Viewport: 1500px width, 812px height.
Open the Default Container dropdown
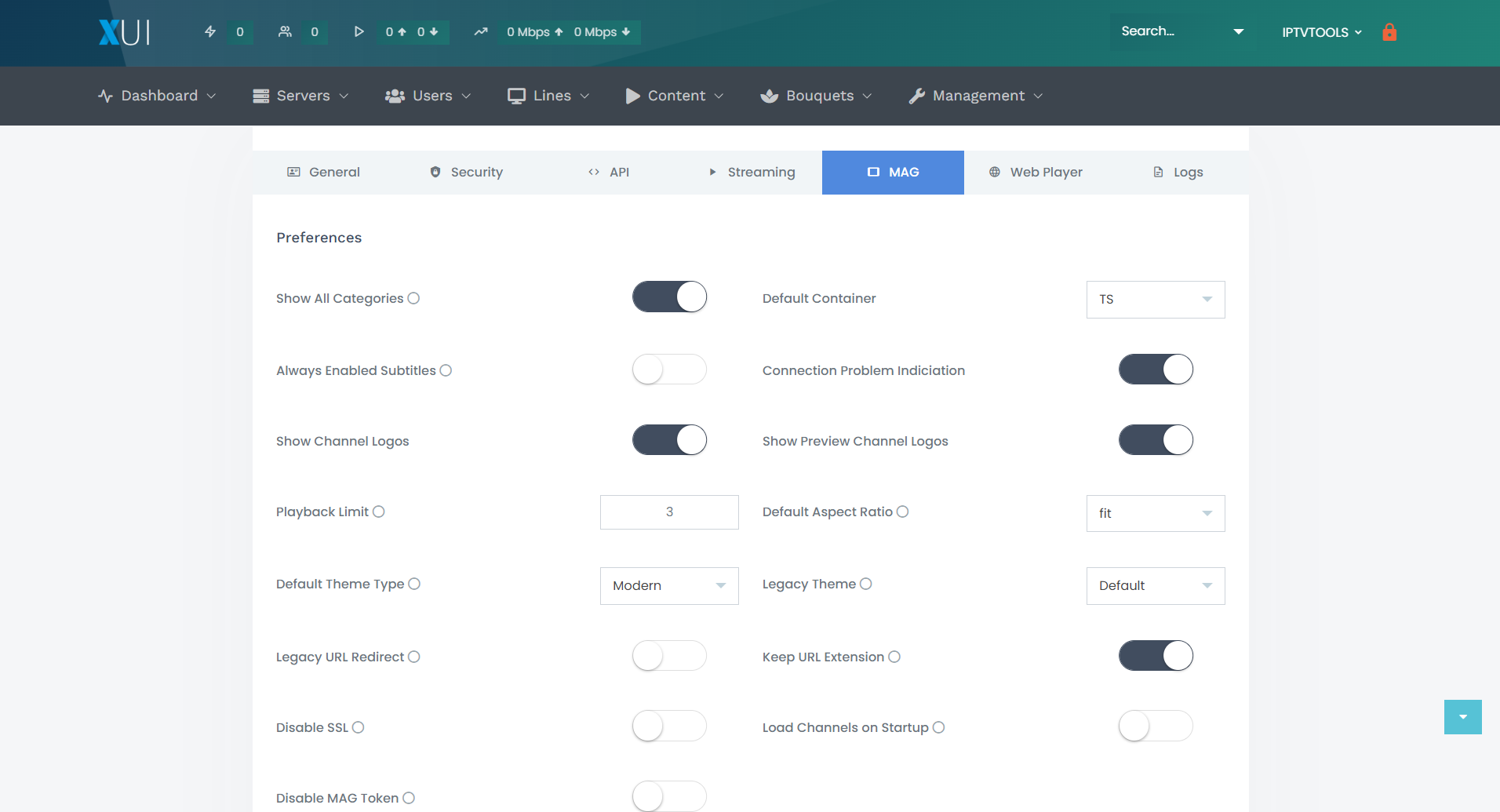pyautogui.click(x=1156, y=300)
